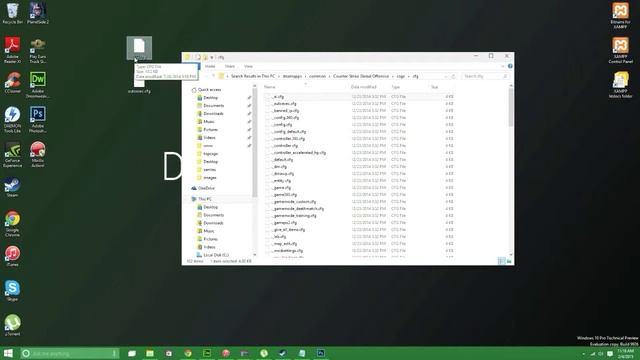Open the Quick Access Toolbar customize dropdown
Image resolution: width=640 pixels, height=360 pixels.
[212, 58]
